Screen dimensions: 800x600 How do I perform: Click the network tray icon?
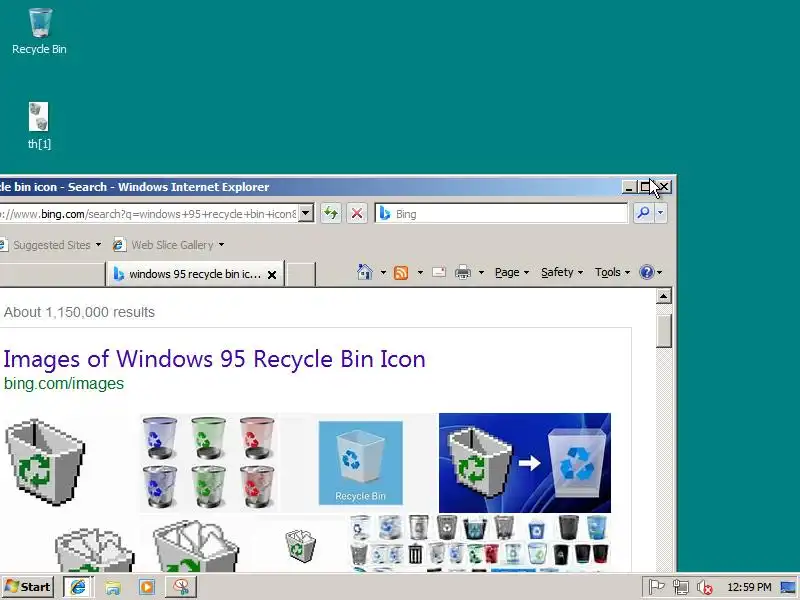pos(681,587)
